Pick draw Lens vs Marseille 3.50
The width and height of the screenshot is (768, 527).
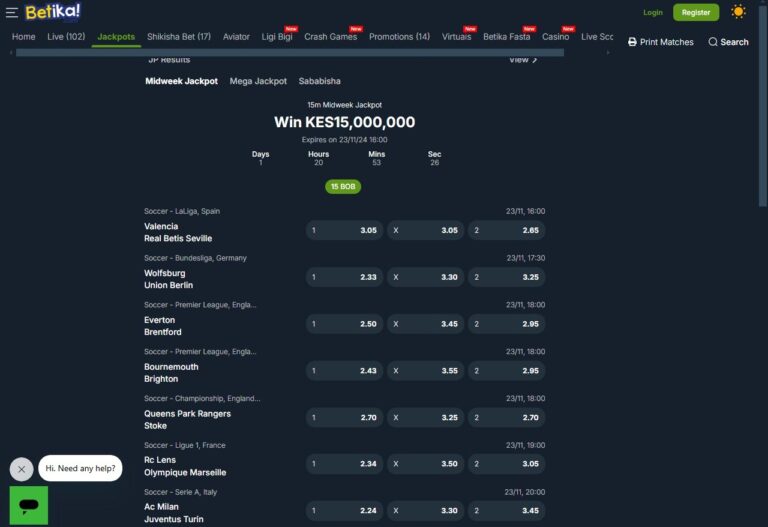click(426, 464)
